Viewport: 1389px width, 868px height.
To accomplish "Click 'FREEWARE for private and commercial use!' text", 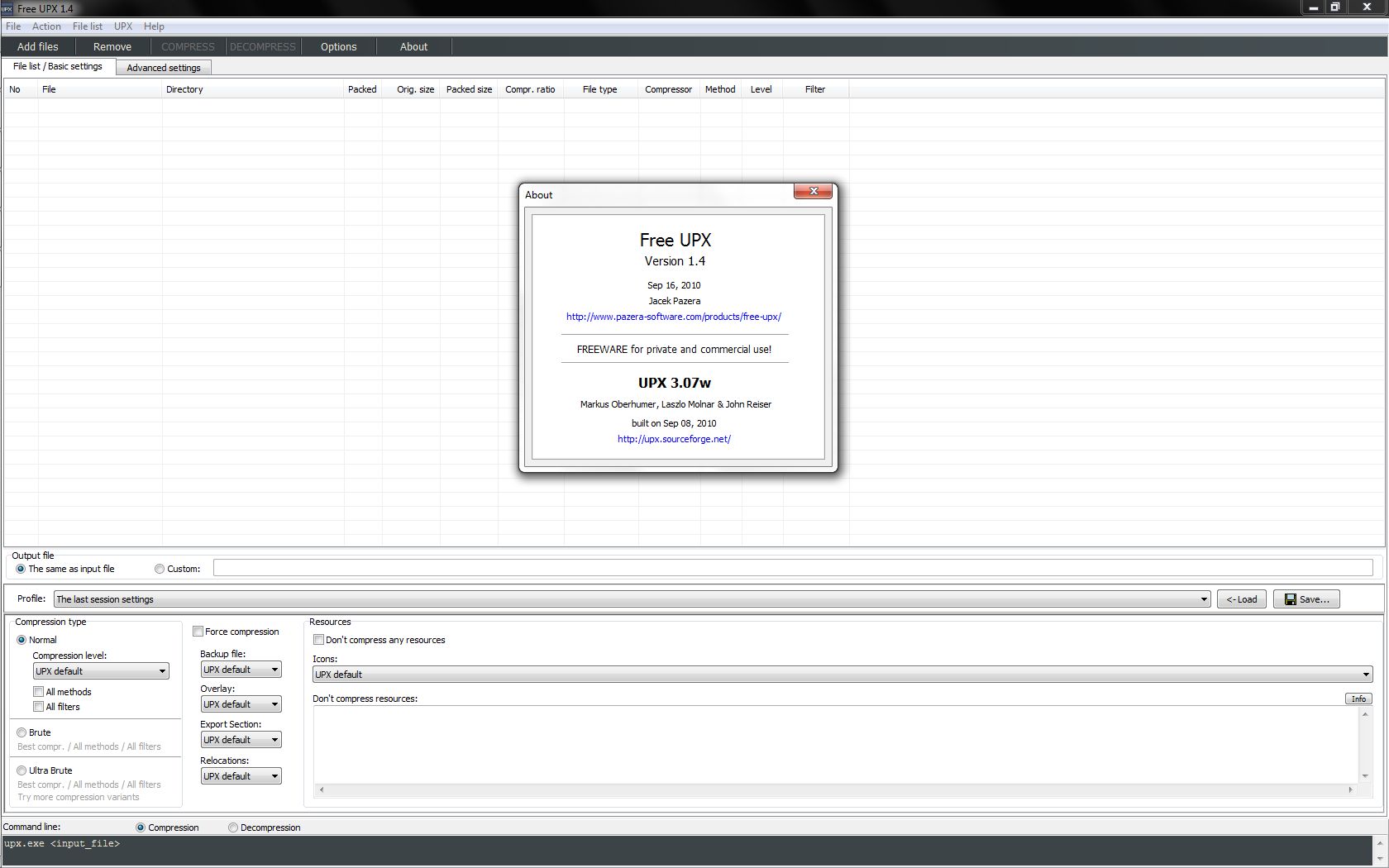I will pyautogui.click(x=674, y=350).
